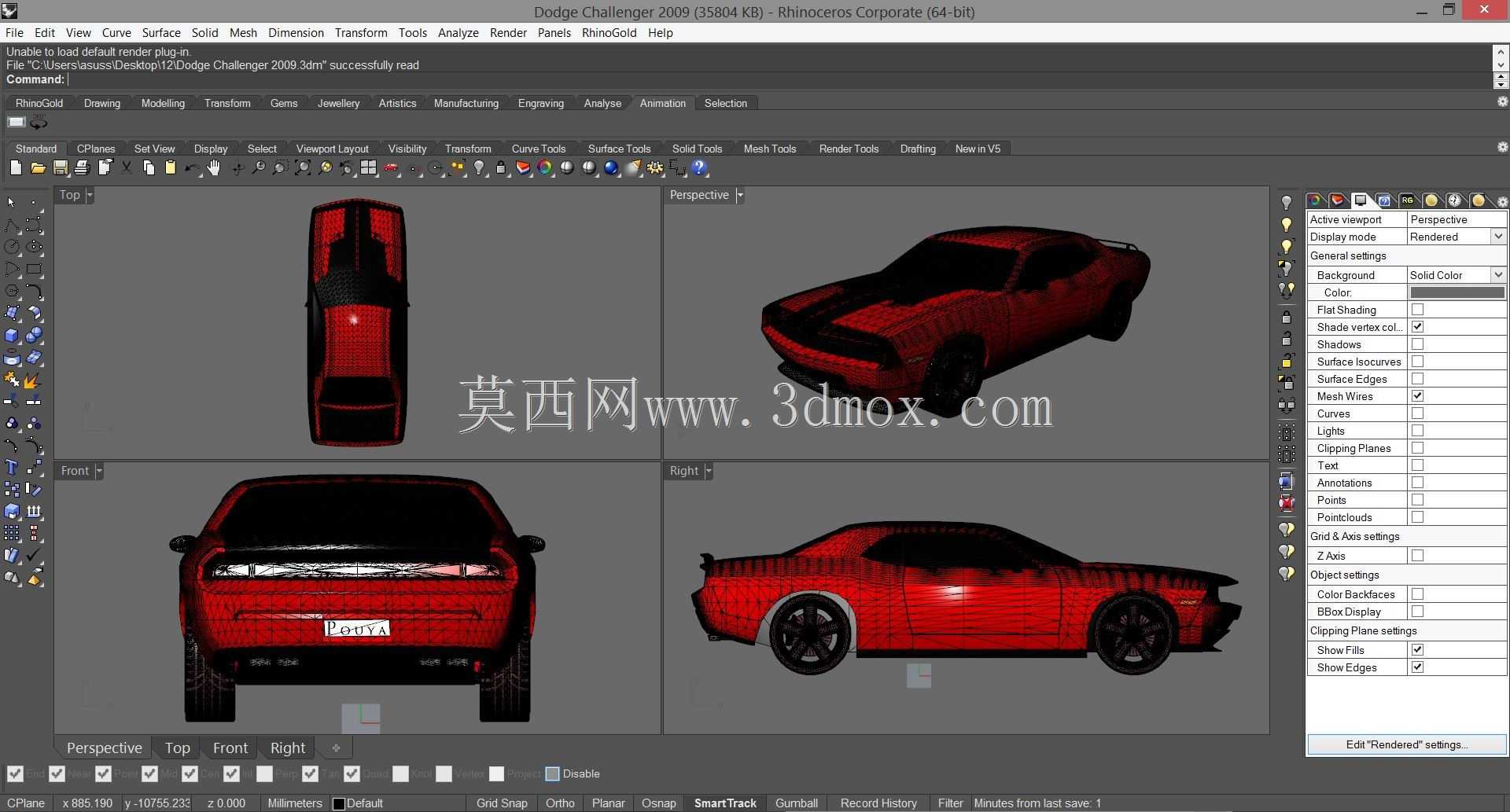Viewport: 1510px width, 812px height.
Task: Click the Default layer color swatch
Action: (339, 803)
